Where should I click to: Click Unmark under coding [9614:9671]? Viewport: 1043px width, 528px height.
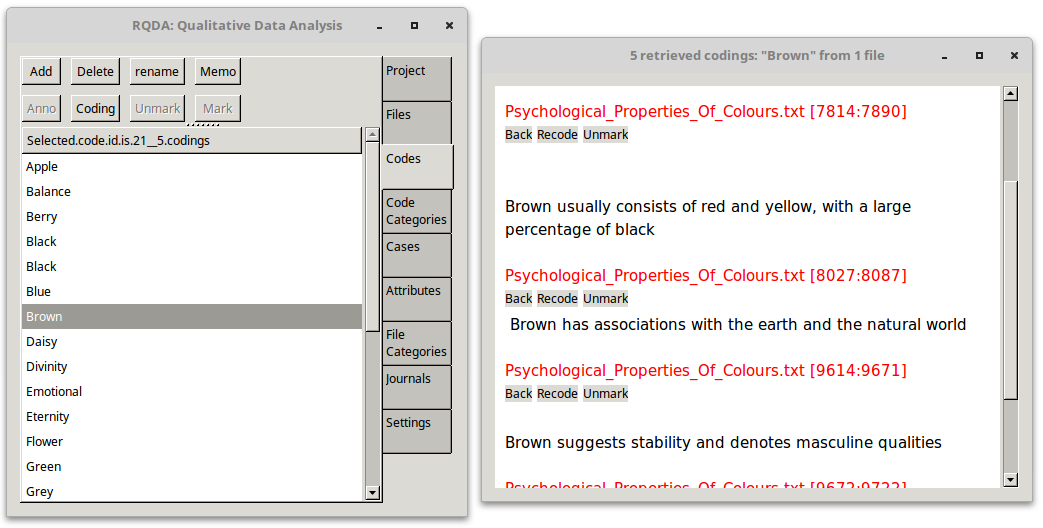(x=605, y=394)
